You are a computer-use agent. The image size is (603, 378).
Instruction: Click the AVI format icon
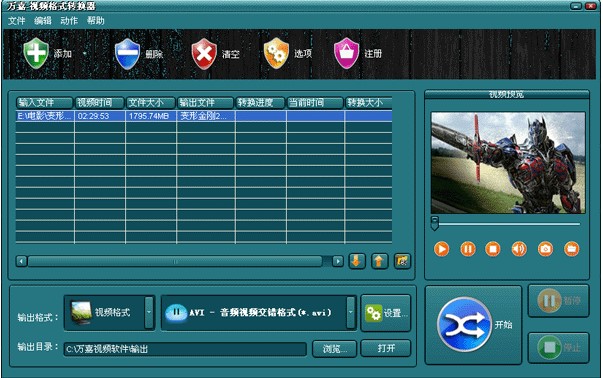pos(176,313)
